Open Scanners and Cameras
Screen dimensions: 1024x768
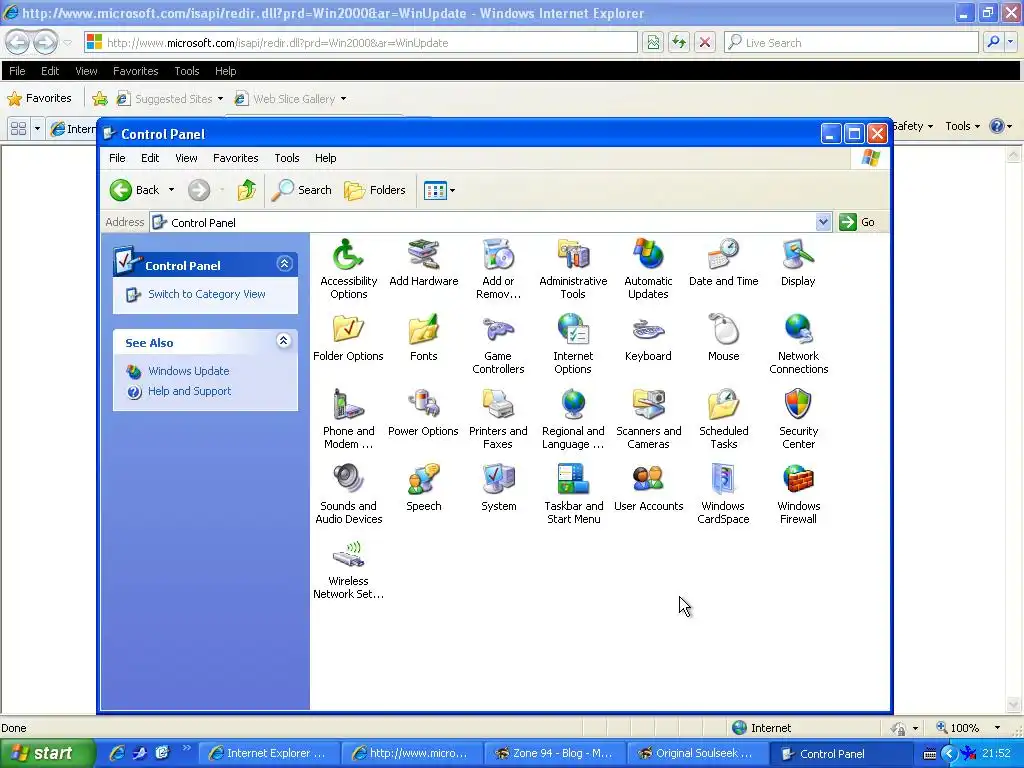click(x=648, y=419)
